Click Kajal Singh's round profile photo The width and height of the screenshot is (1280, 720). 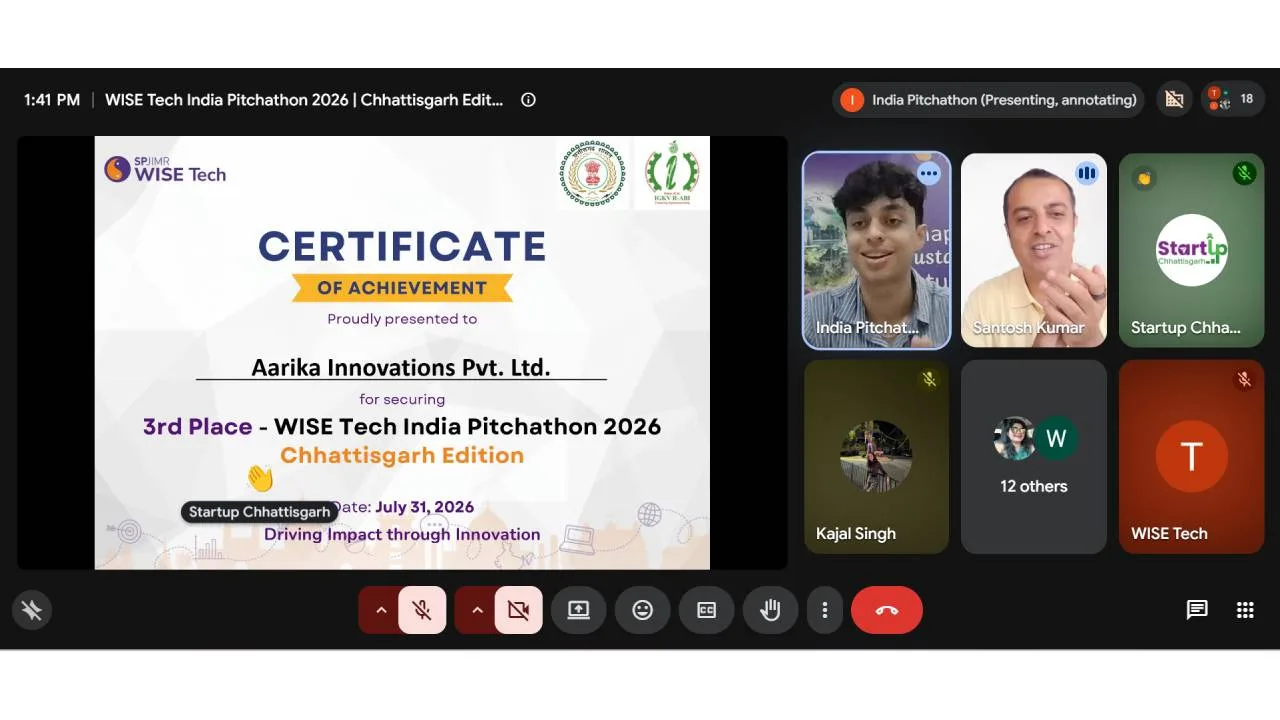pyautogui.click(x=876, y=456)
